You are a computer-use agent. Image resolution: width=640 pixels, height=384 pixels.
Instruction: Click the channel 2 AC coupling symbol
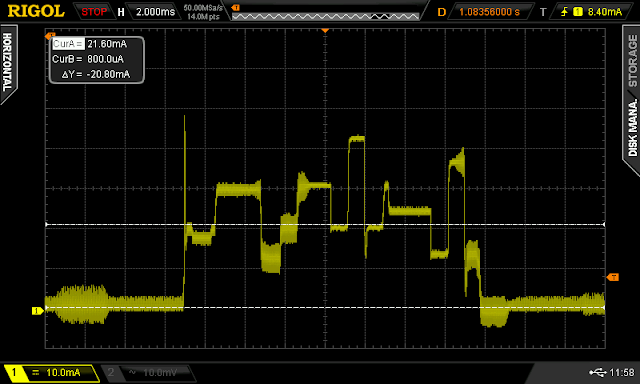click(x=132, y=372)
